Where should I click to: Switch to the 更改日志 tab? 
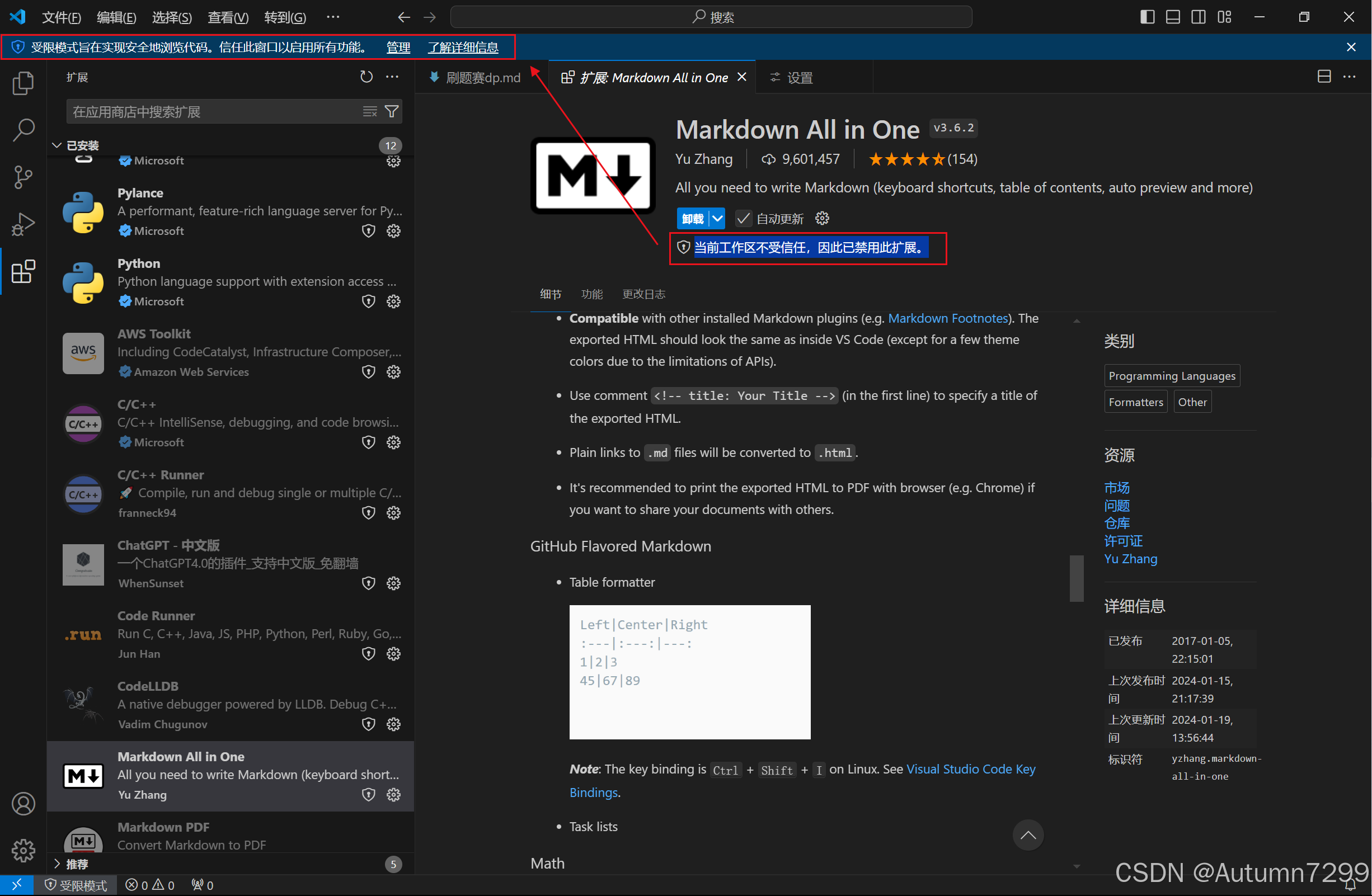coord(643,294)
